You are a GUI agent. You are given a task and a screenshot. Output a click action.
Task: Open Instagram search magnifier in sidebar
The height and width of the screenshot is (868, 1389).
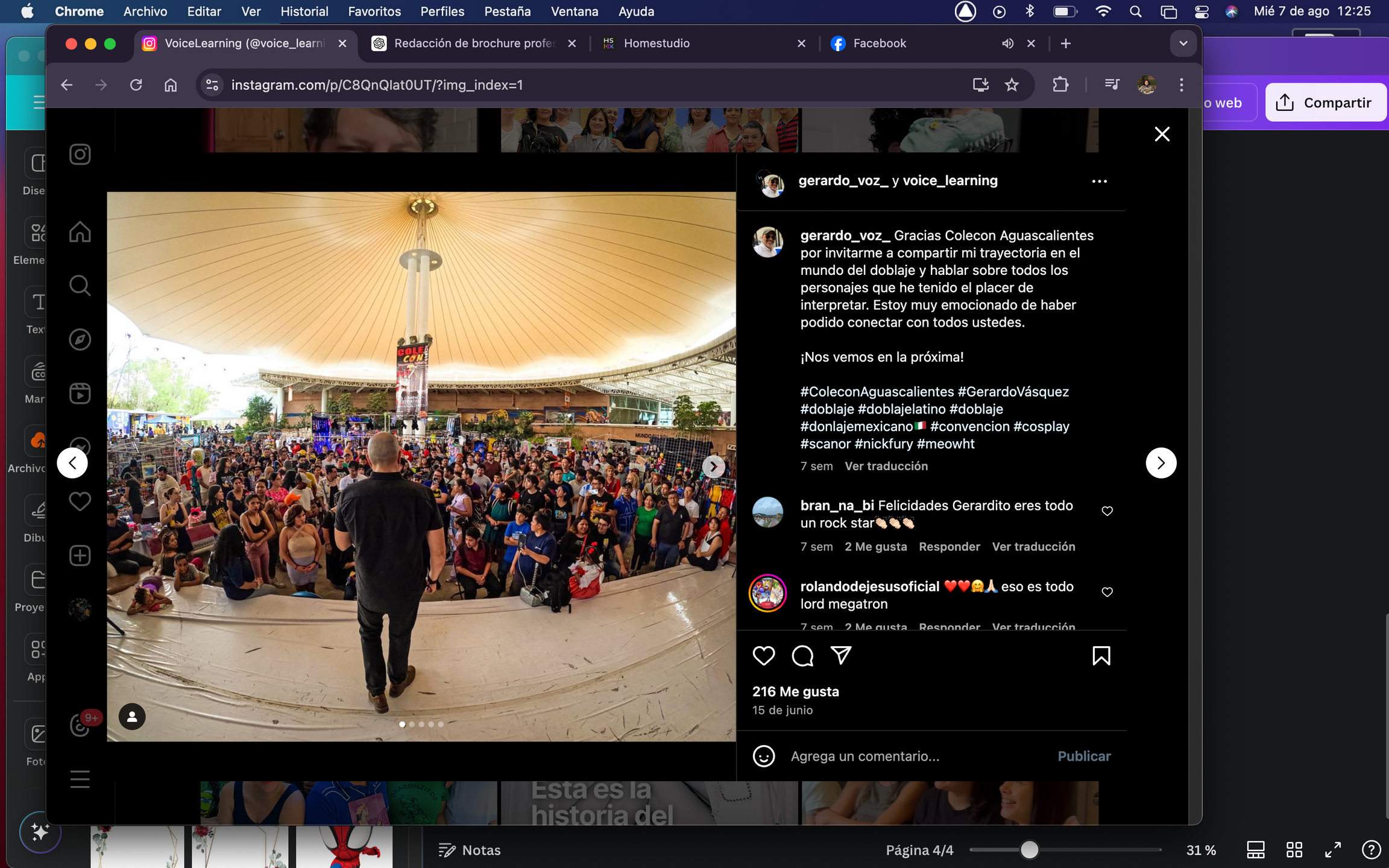point(80,285)
